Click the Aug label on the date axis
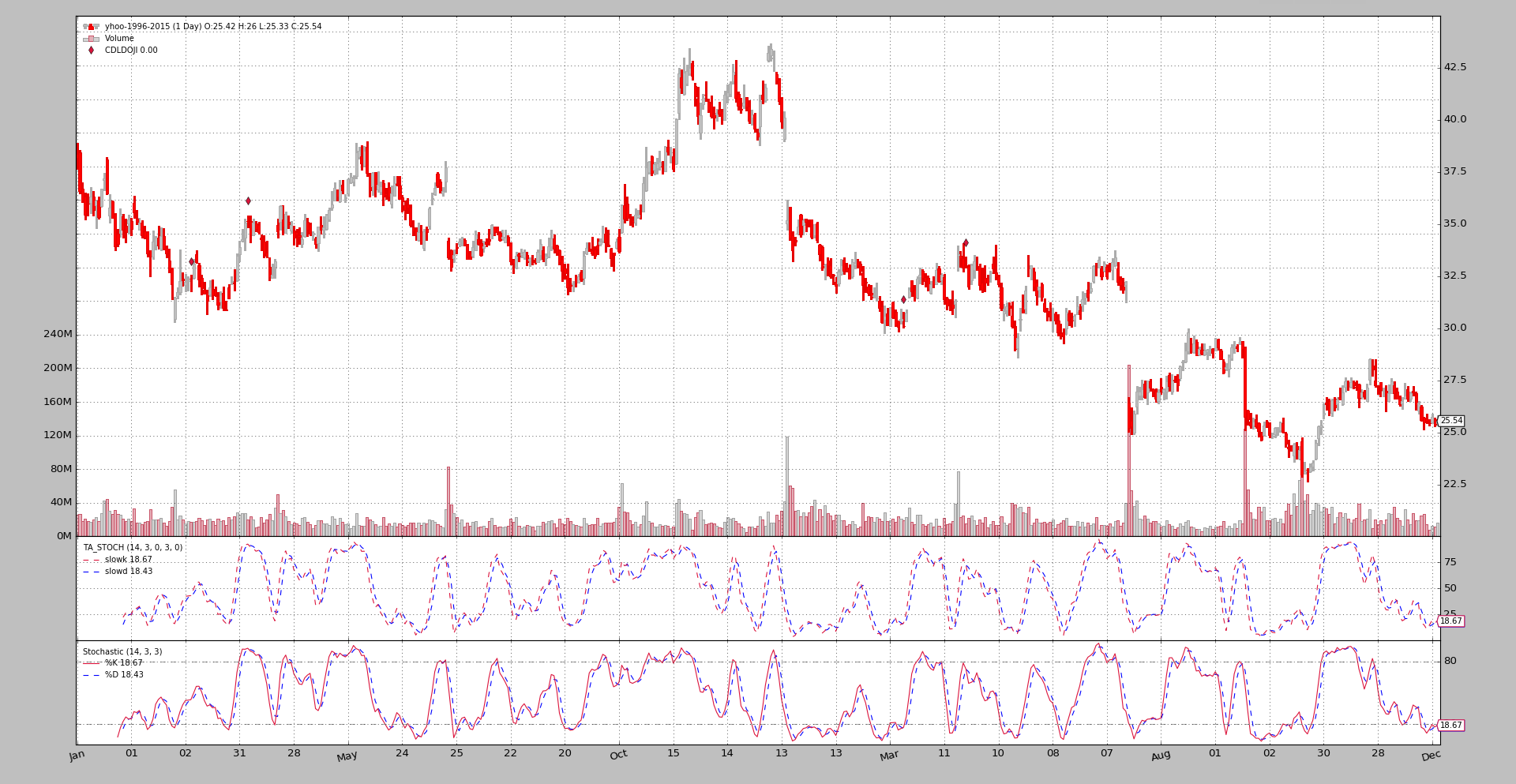Screen dimensions: 1516x784 tap(1161, 756)
